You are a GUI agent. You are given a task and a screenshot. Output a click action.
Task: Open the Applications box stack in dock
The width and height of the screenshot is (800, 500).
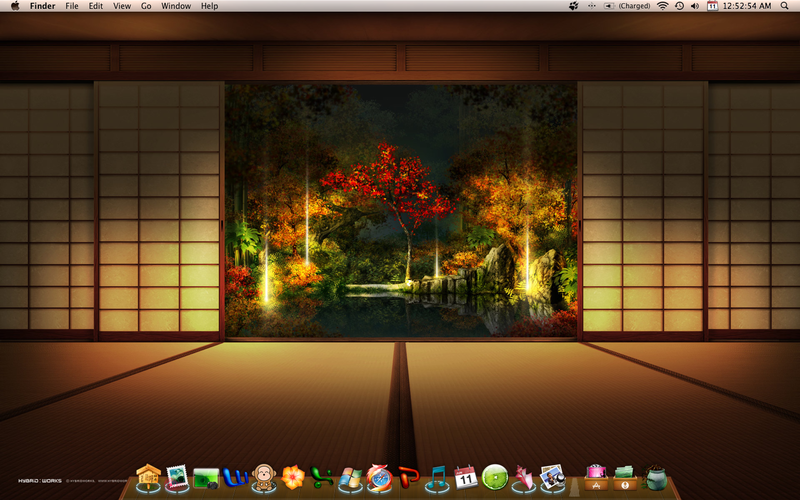[x=596, y=478]
